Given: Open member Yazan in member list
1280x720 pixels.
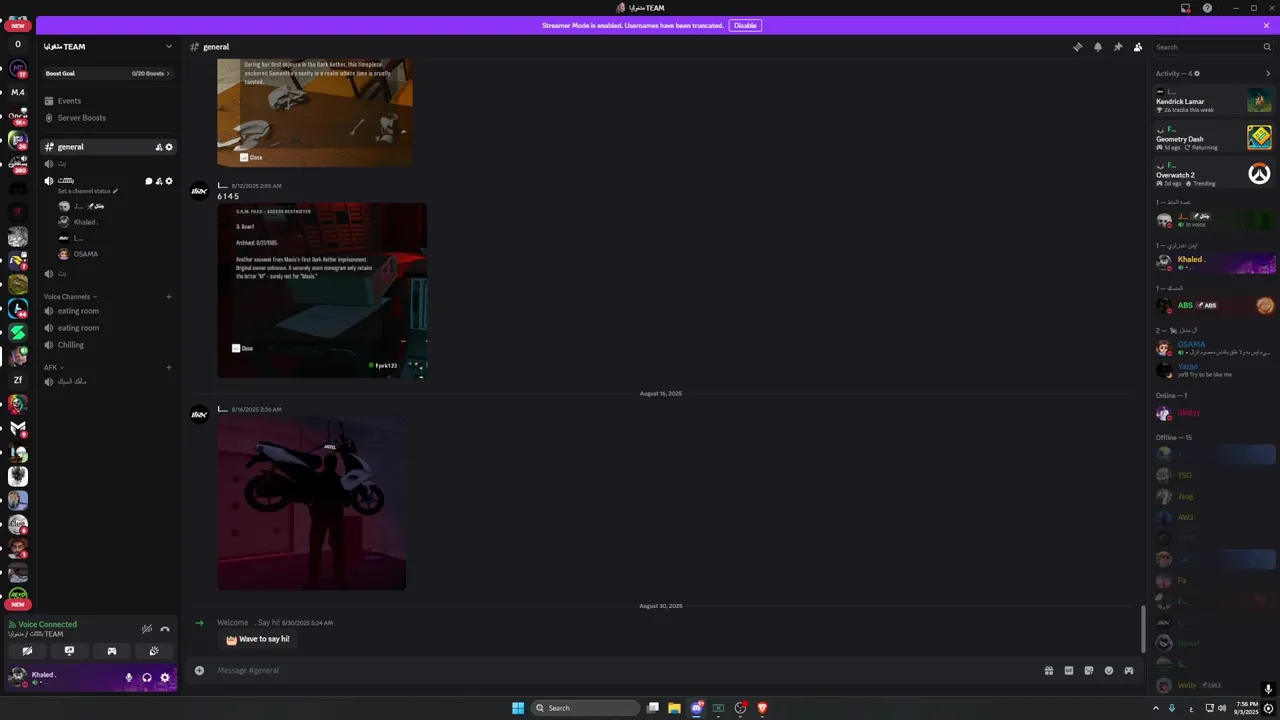Looking at the screenshot, I should 1214,370.
